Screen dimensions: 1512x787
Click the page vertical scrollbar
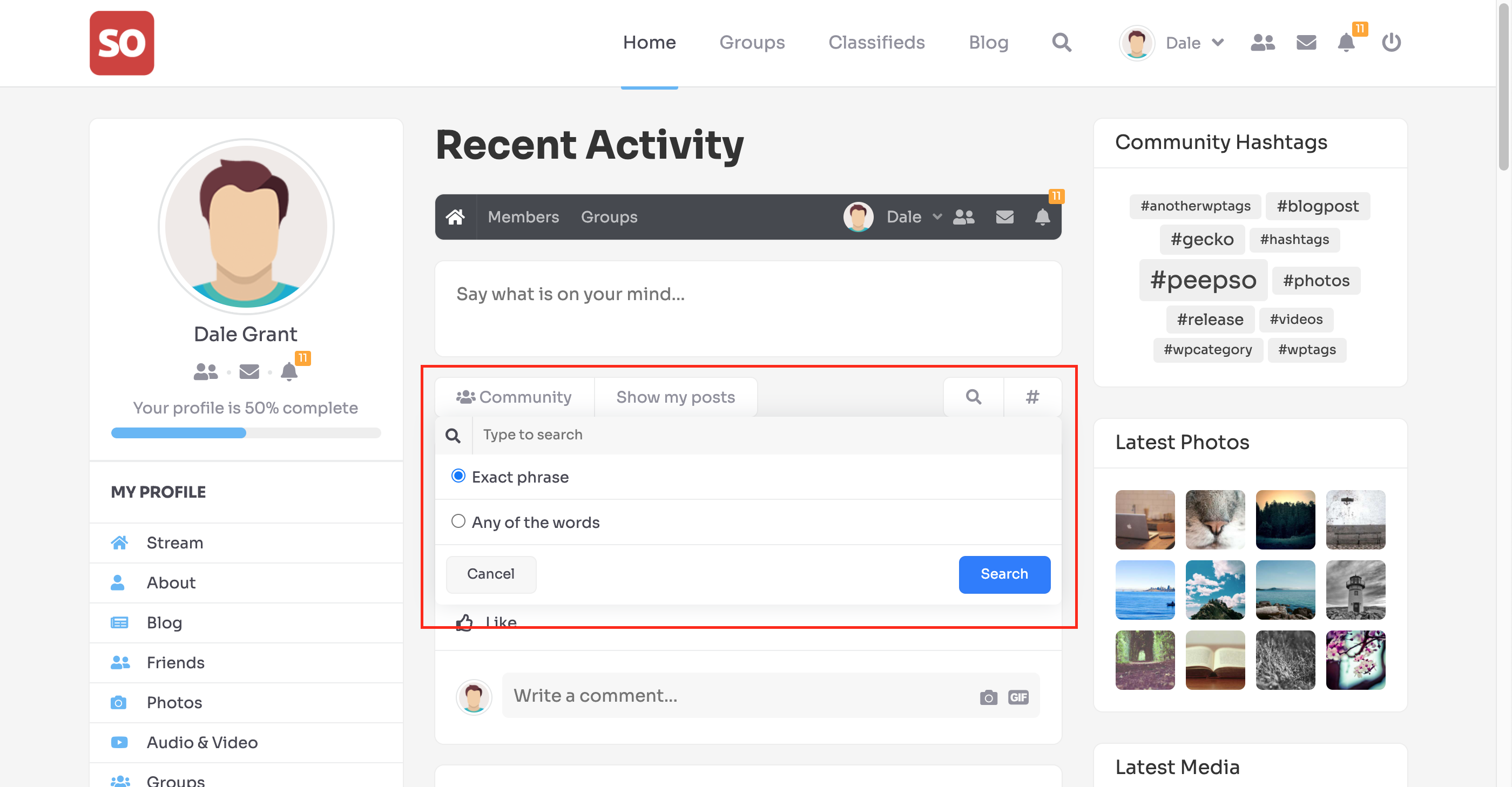1503,88
